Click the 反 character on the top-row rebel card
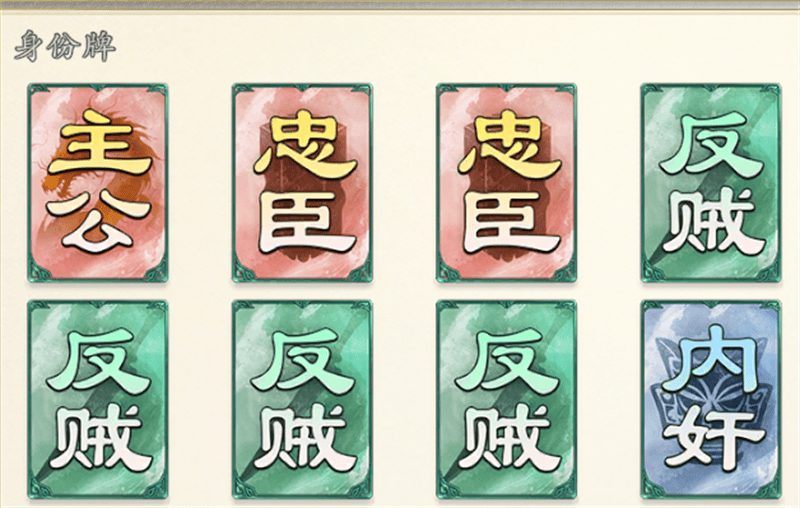Image resolution: width=800 pixels, height=508 pixels. [x=711, y=145]
